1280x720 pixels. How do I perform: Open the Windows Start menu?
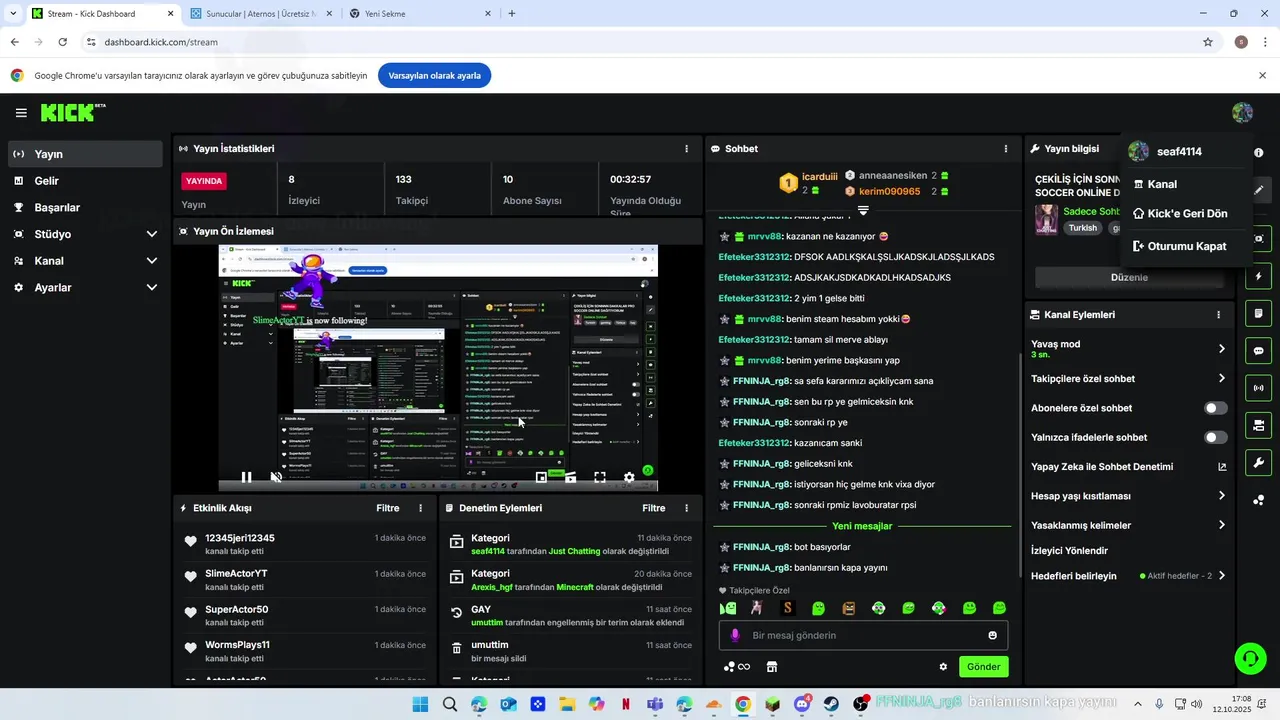pos(420,704)
